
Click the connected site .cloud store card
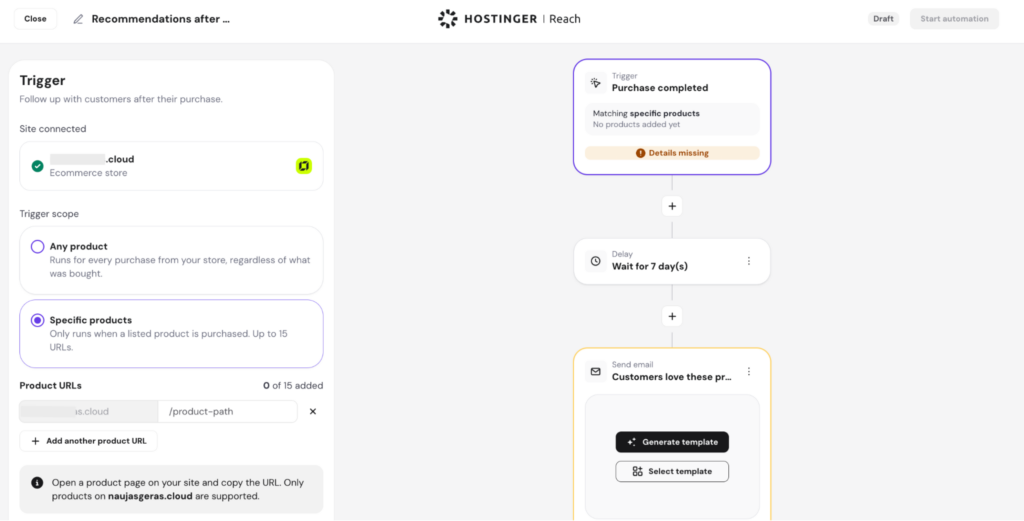click(x=171, y=166)
